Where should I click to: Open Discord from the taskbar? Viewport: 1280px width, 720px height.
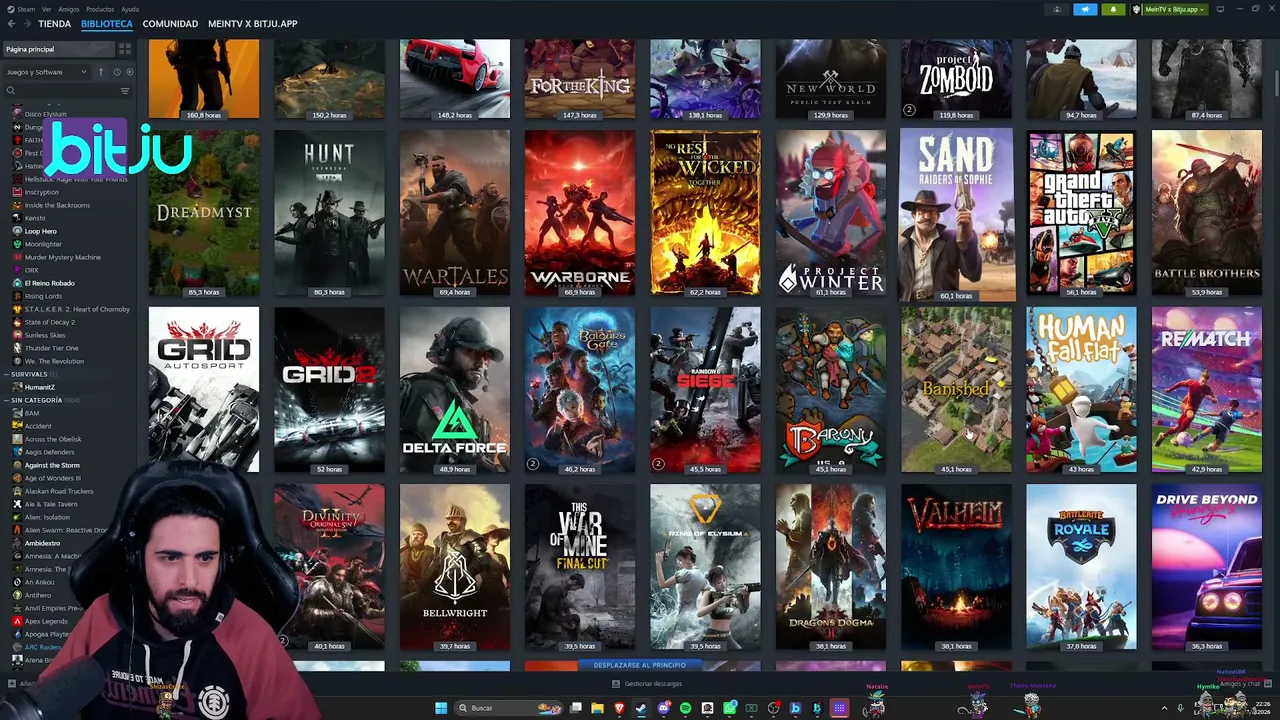click(663, 708)
